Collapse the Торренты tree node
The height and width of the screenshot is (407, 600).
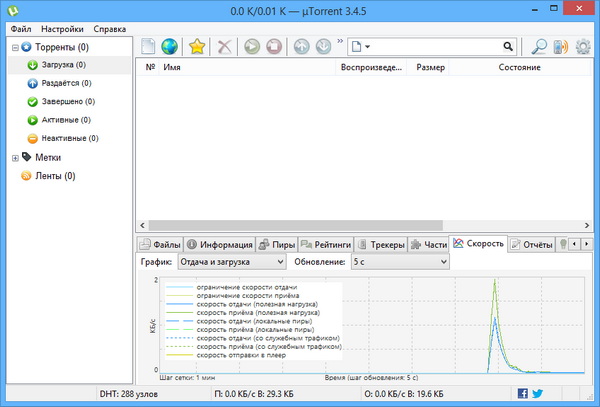click(x=14, y=47)
